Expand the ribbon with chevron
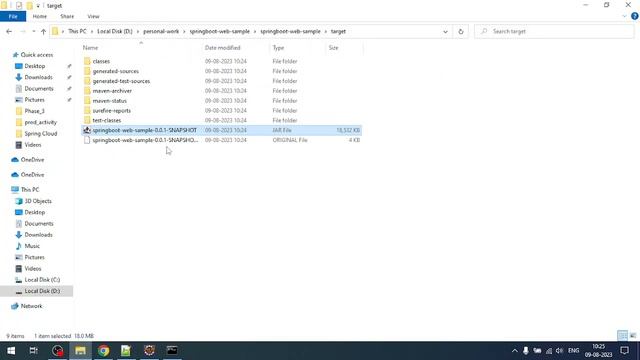Viewport: 640px width, 360px height. click(x=624, y=16)
